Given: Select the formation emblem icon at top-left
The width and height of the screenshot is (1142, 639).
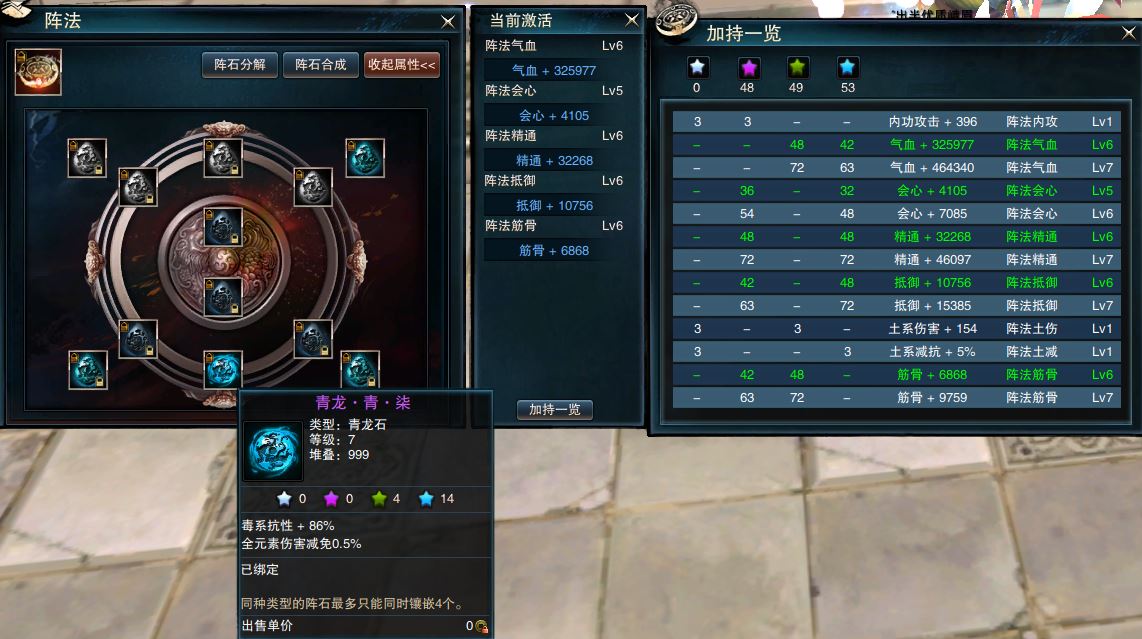Looking at the screenshot, I should pos(38,72).
